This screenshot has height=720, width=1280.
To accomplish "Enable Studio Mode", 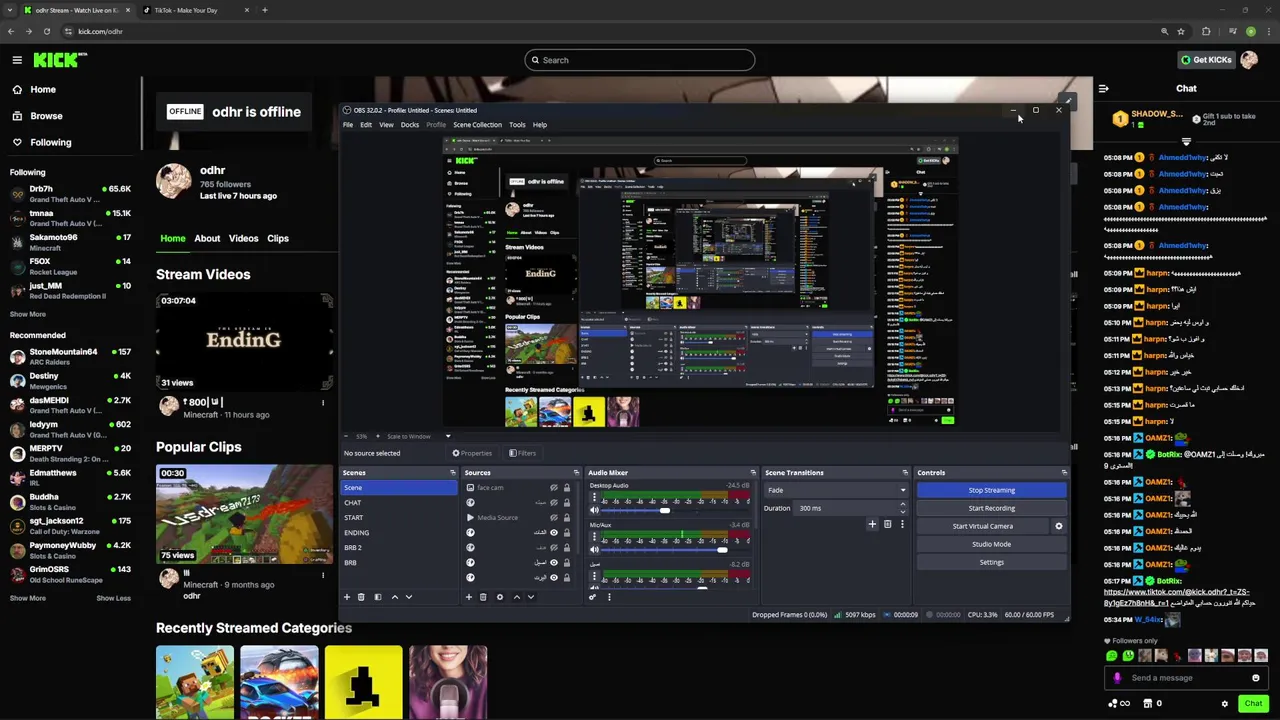I will [x=991, y=544].
